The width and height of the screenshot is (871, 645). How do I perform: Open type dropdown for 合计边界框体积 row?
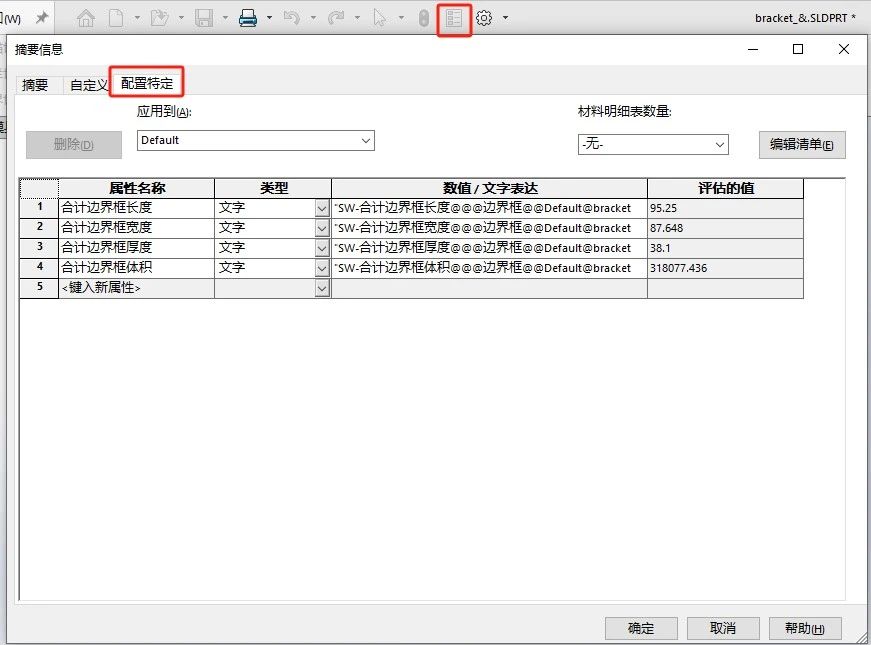pyautogui.click(x=322, y=268)
